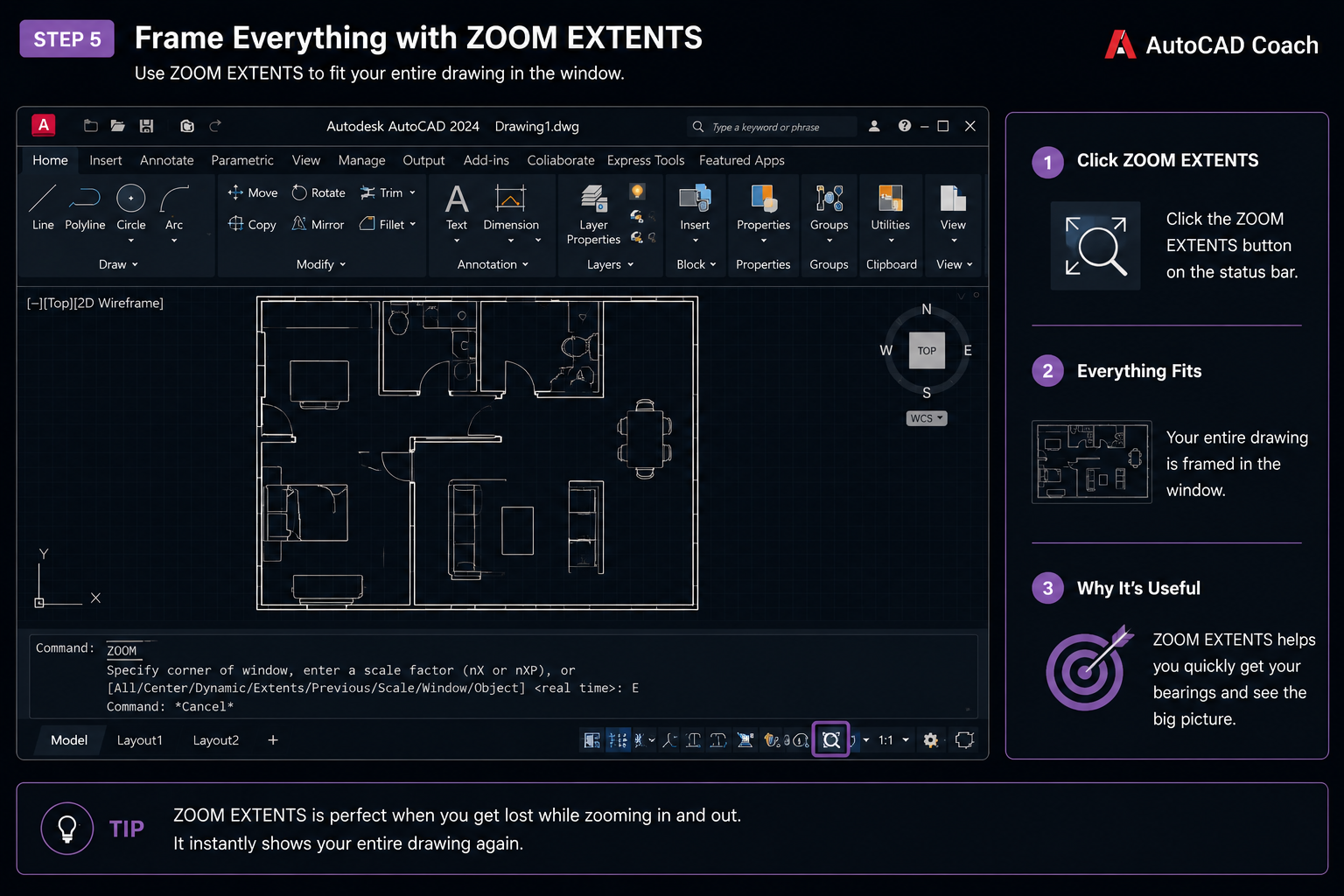Use the Mirror command
The width and height of the screenshot is (1344, 896).
[x=318, y=224]
